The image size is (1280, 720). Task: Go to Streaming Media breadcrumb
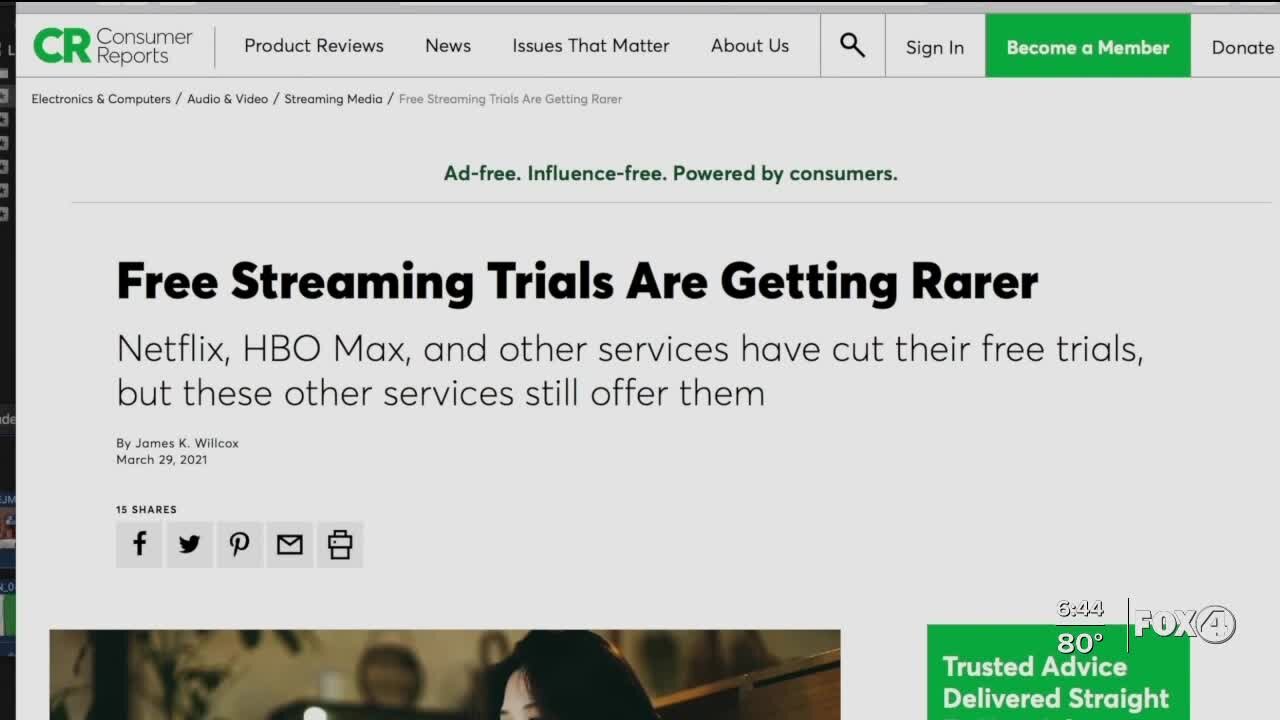[x=333, y=99]
